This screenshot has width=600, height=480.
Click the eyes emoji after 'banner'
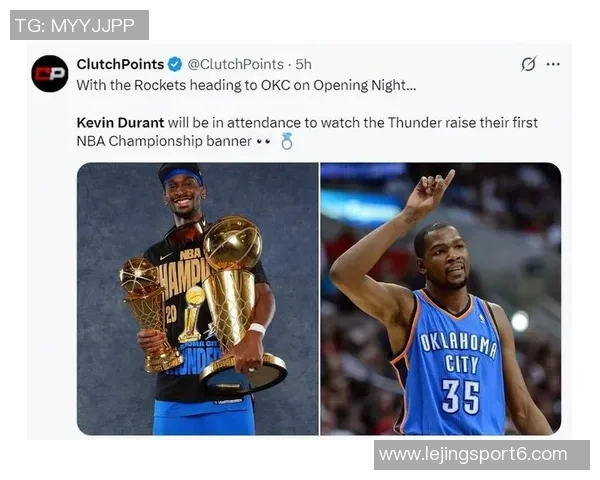coord(263,141)
